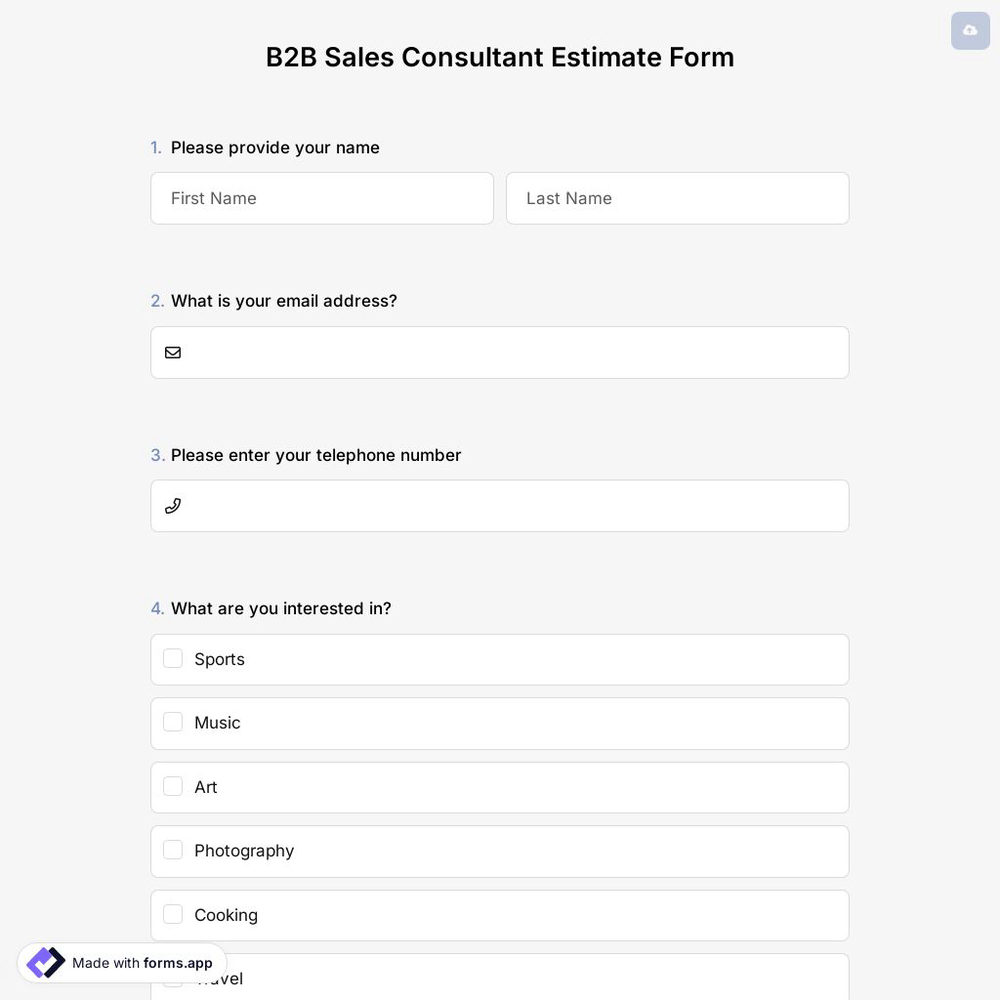Image resolution: width=1000 pixels, height=1000 pixels.
Task: Check the Sports checkbox
Action: coord(172,658)
